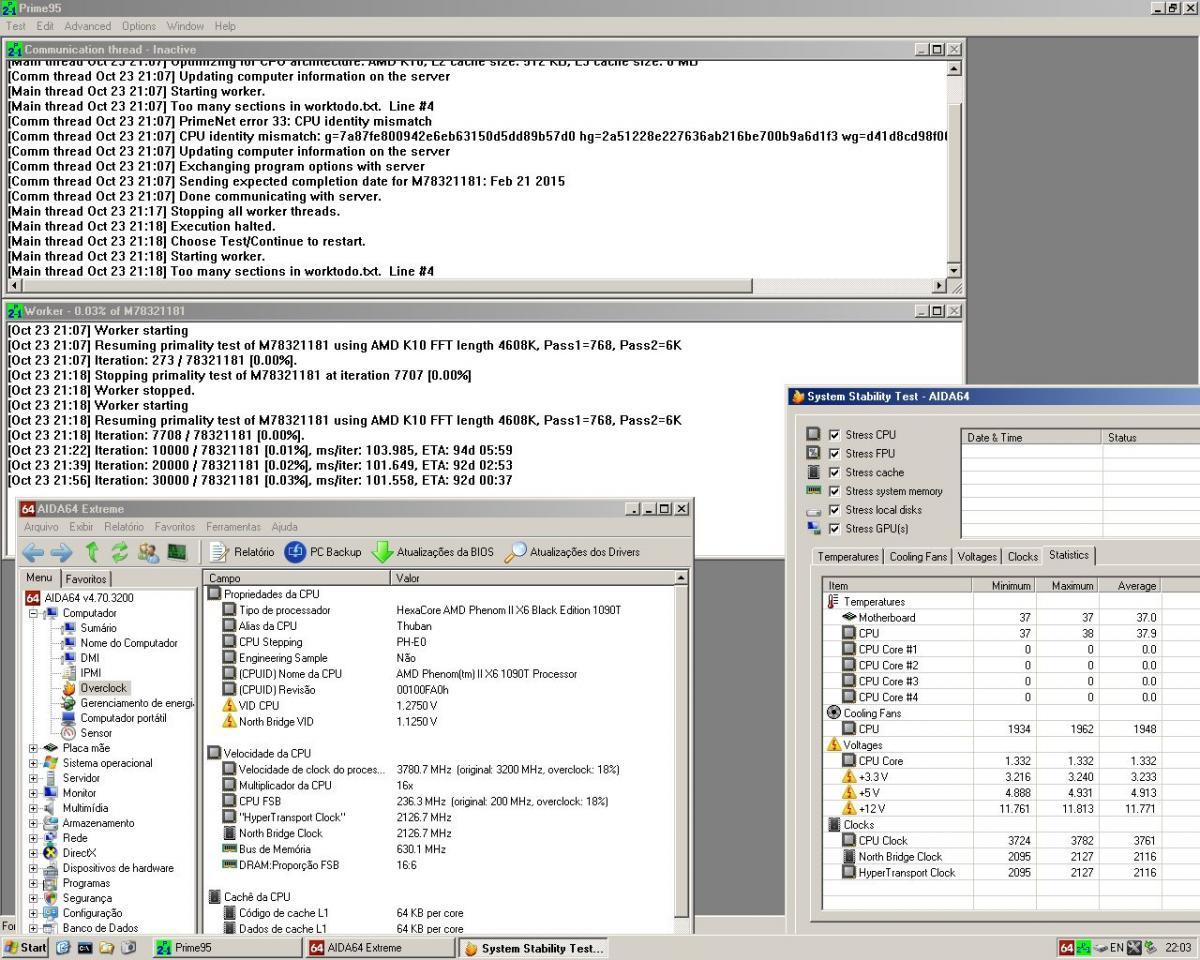Expand Sistema operacional tree node
Screen dimensions: 1200x960
[x=34, y=763]
